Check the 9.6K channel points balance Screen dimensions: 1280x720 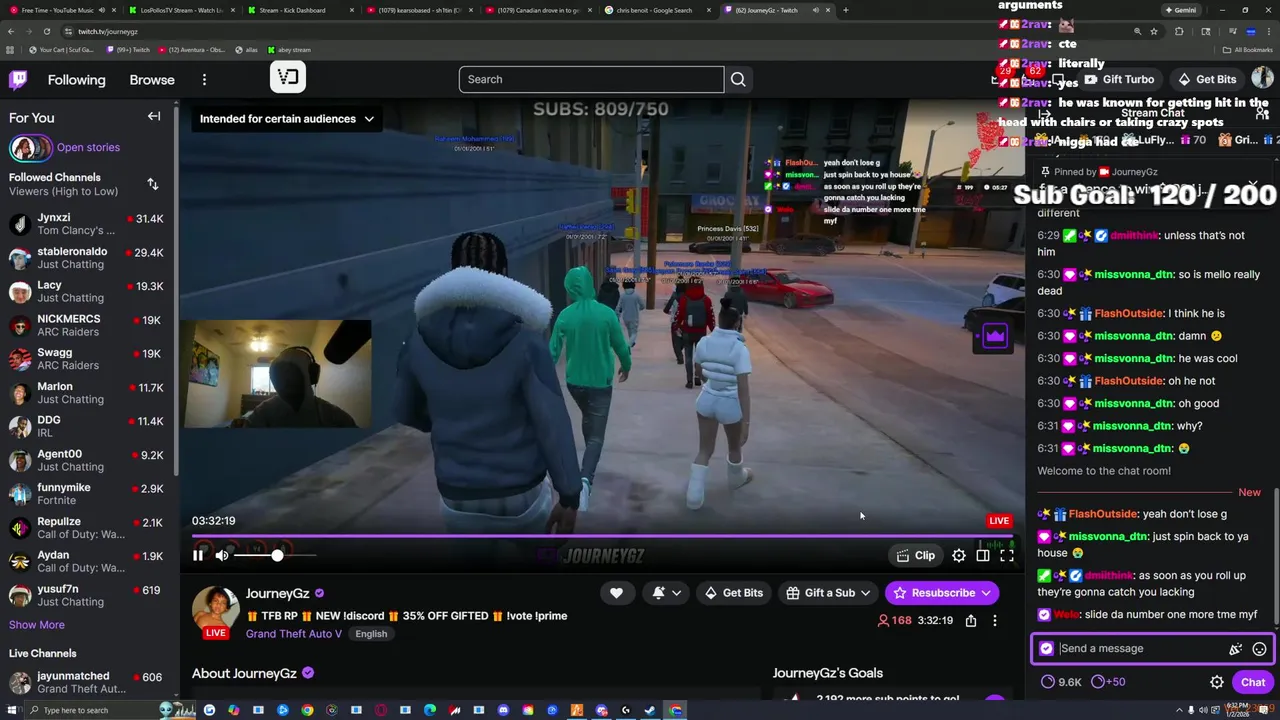point(1061,682)
